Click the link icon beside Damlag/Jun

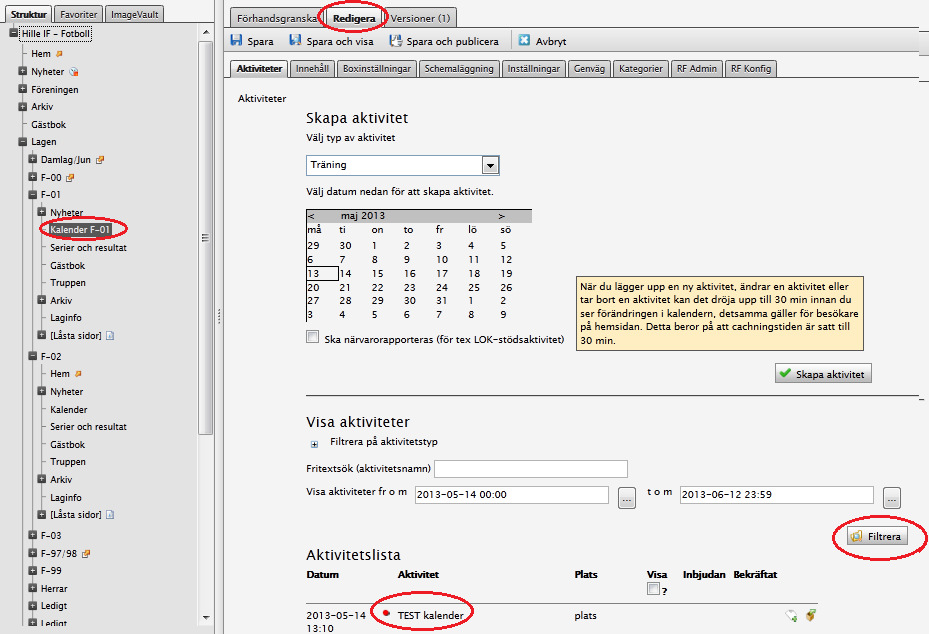point(100,159)
